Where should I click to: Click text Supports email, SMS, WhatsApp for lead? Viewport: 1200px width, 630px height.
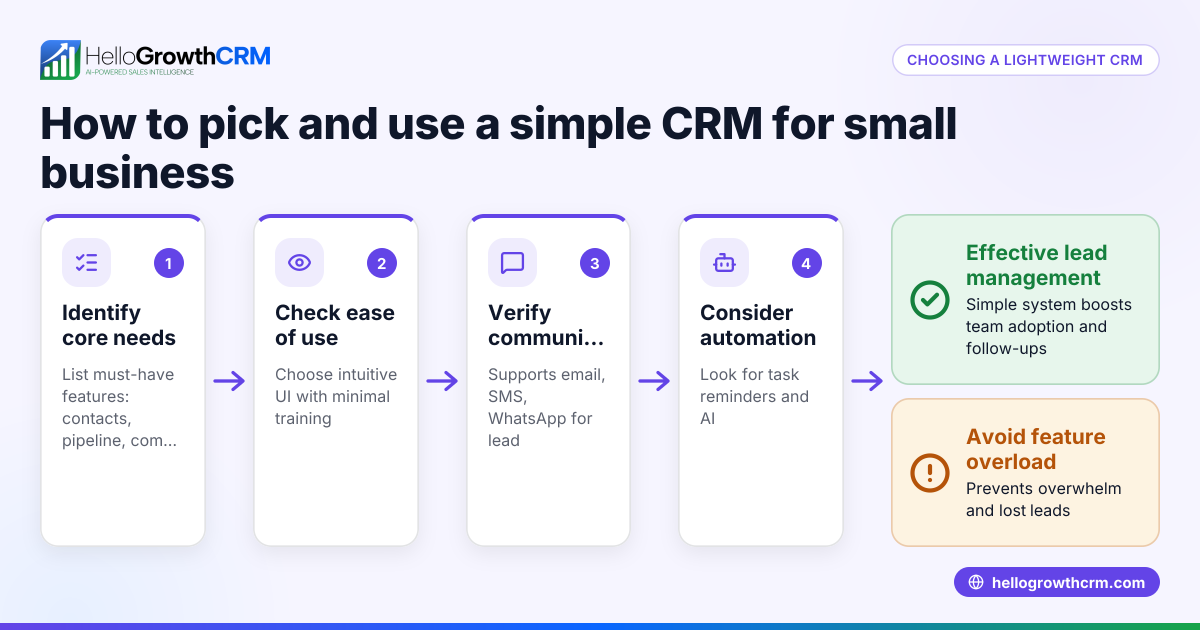tap(547, 407)
